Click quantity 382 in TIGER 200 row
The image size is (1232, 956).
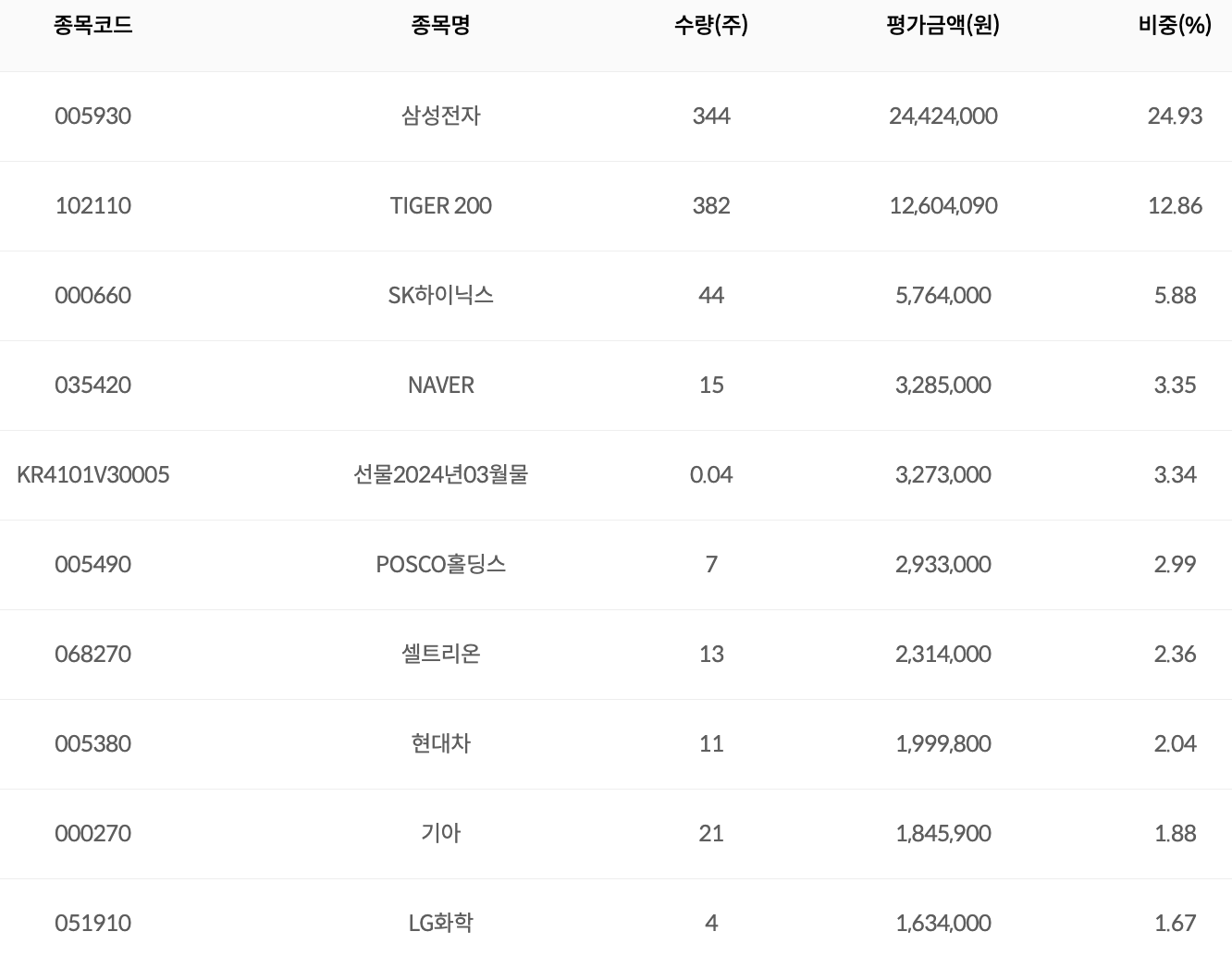click(x=711, y=205)
